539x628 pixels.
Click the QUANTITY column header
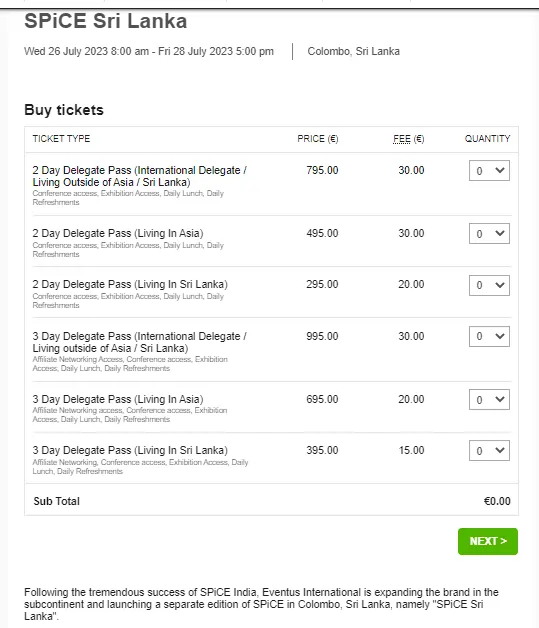click(487, 139)
